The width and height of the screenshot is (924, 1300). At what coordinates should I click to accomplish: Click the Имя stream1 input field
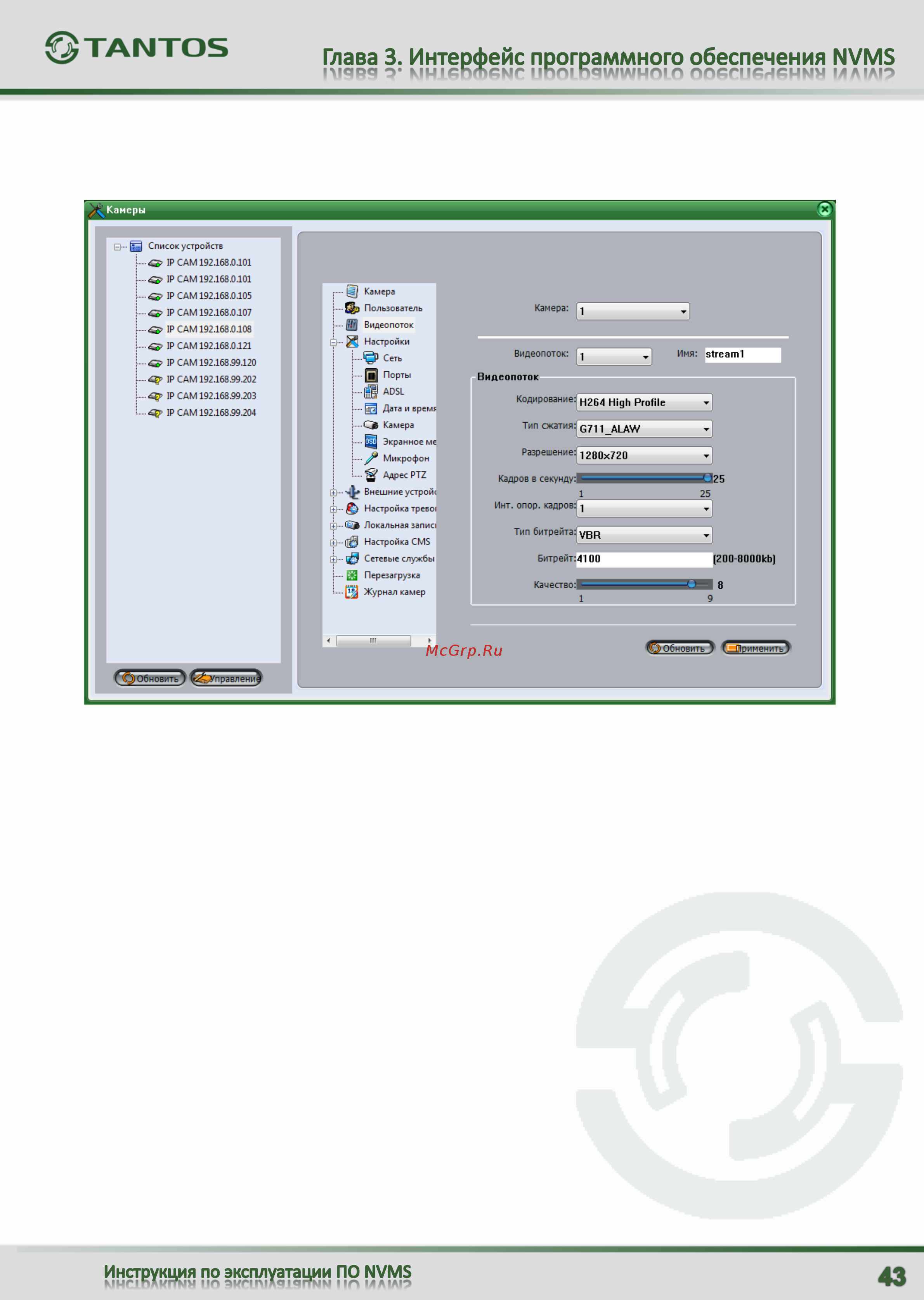coord(742,354)
